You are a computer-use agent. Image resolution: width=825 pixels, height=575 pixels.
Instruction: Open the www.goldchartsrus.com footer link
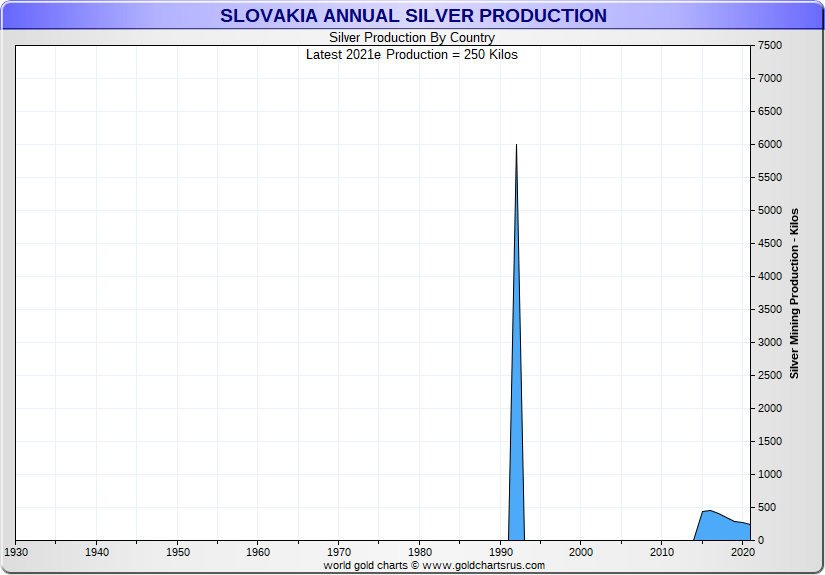click(x=484, y=565)
